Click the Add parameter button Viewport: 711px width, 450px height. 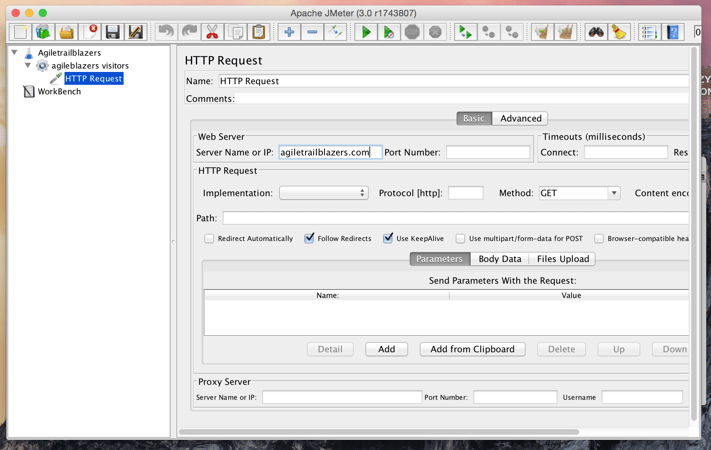pyautogui.click(x=386, y=349)
